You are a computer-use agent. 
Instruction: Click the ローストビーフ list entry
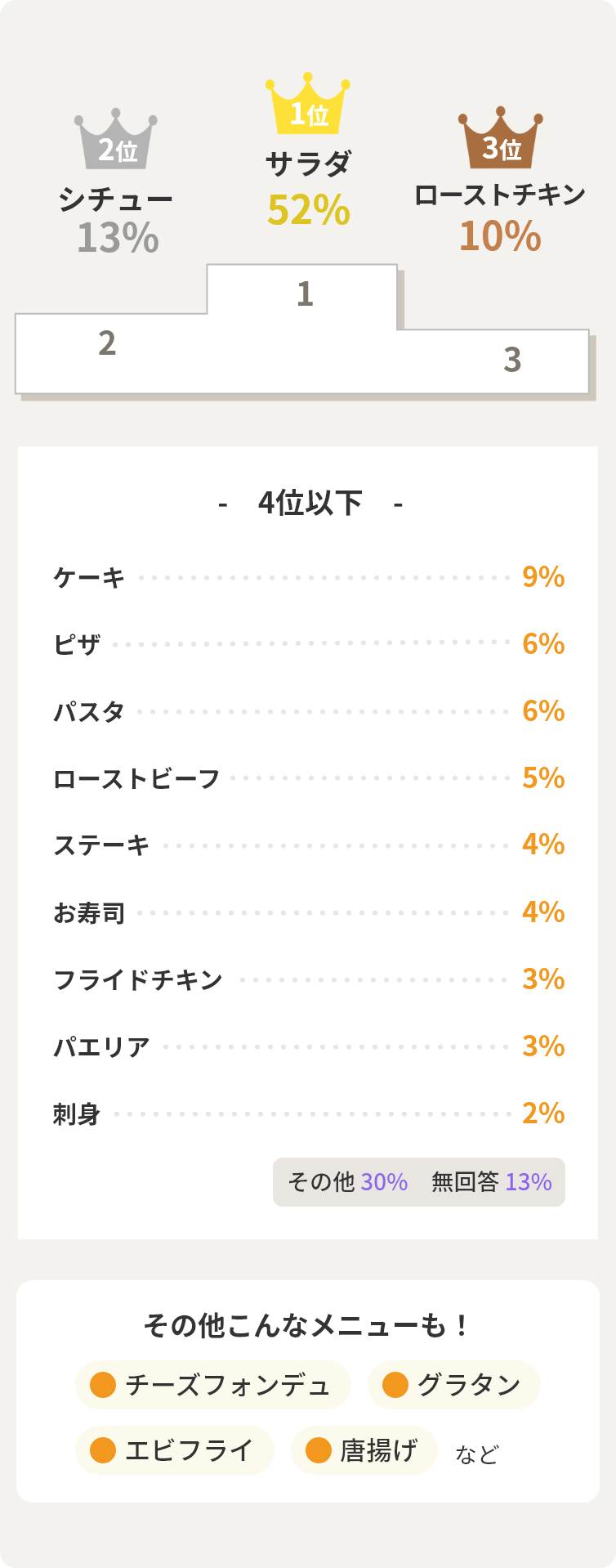(136, 779)
